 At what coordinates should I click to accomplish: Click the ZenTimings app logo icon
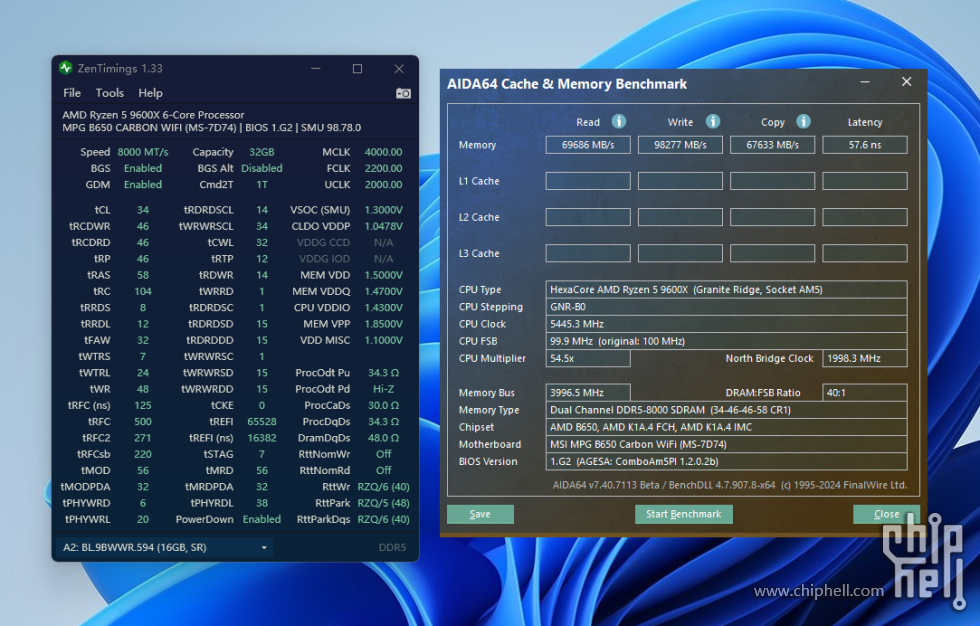(x=66, y=68)
